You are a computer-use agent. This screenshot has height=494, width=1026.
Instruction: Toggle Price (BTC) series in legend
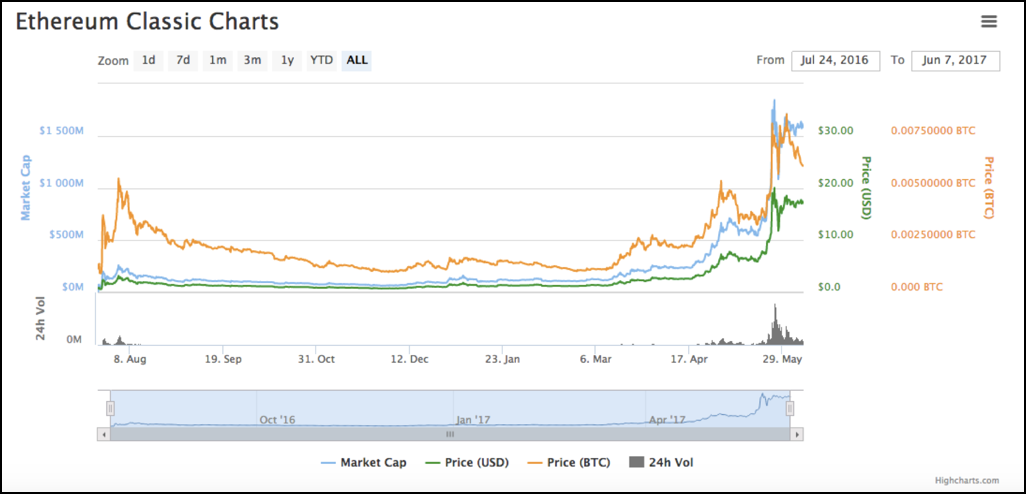coord(567,463)
